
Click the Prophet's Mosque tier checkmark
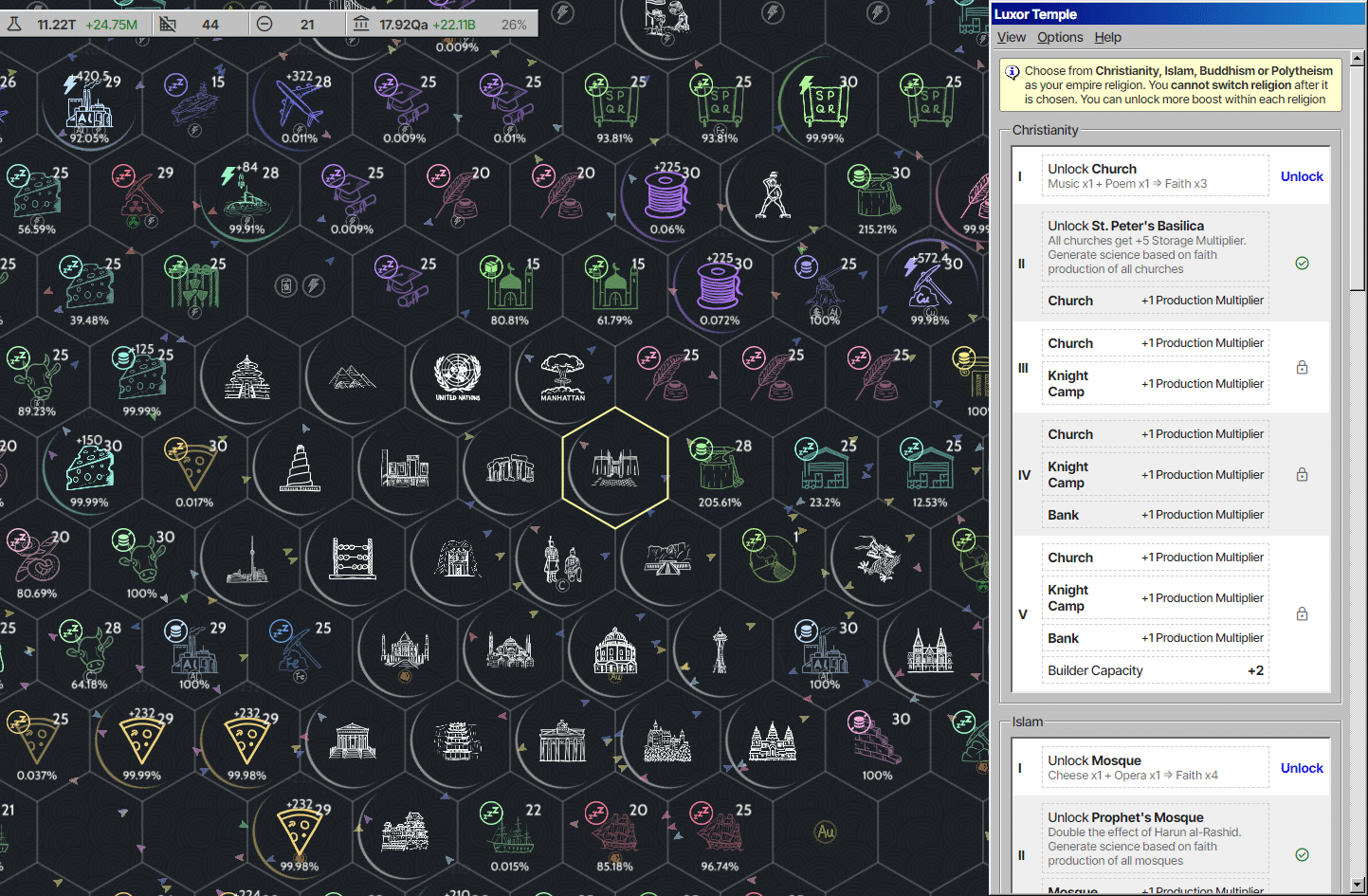click(x=1302, y=855)
